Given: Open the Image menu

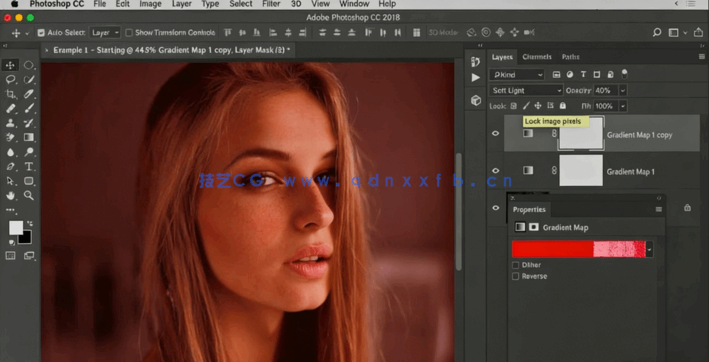Looking at the screenshot, I should coord(151,4).
